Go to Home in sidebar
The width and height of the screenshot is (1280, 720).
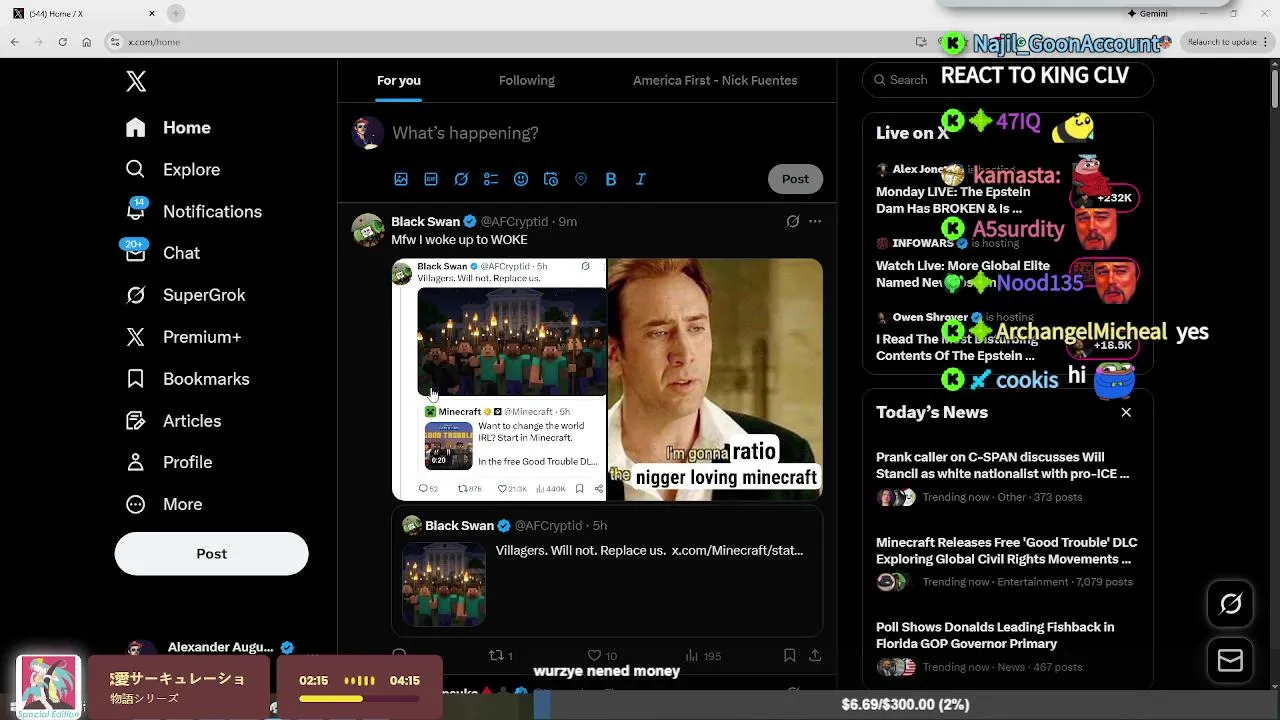[168, 128]
